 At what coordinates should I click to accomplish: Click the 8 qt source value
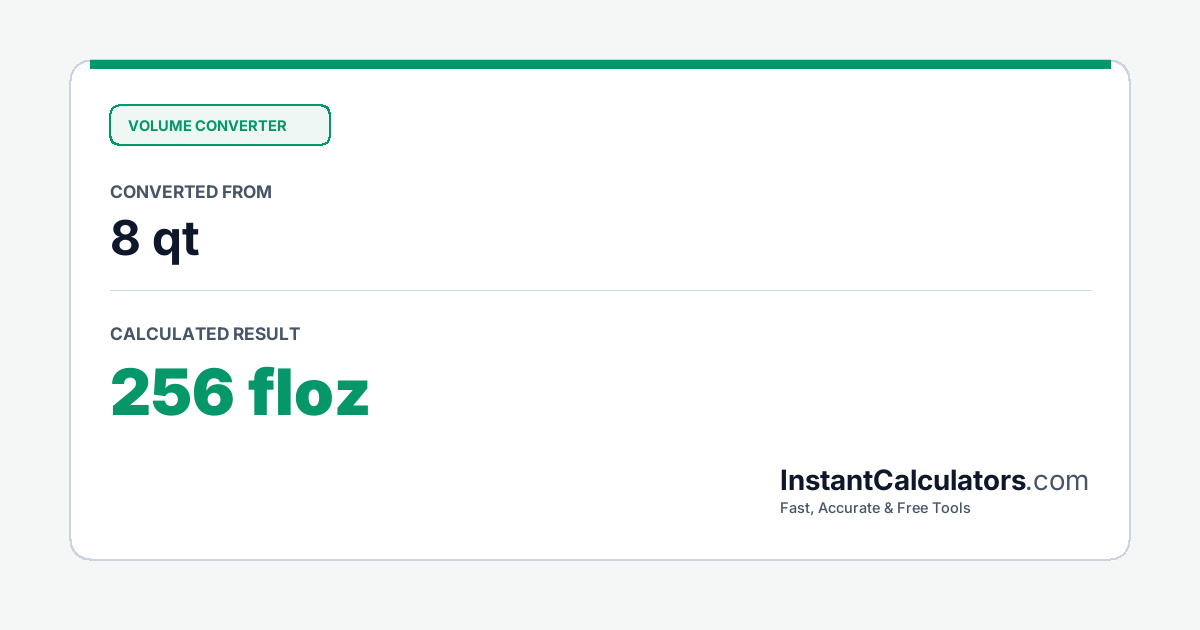click(155, 240)
